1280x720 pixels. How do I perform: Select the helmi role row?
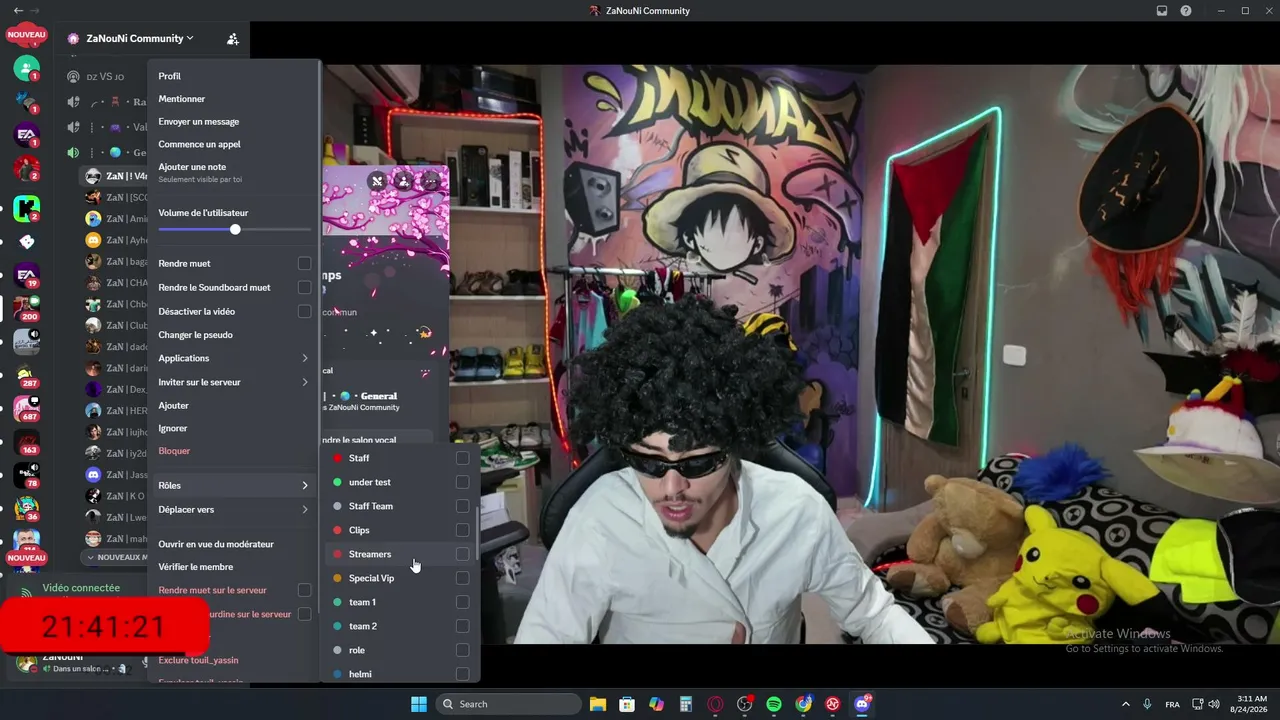click(401, 674)
